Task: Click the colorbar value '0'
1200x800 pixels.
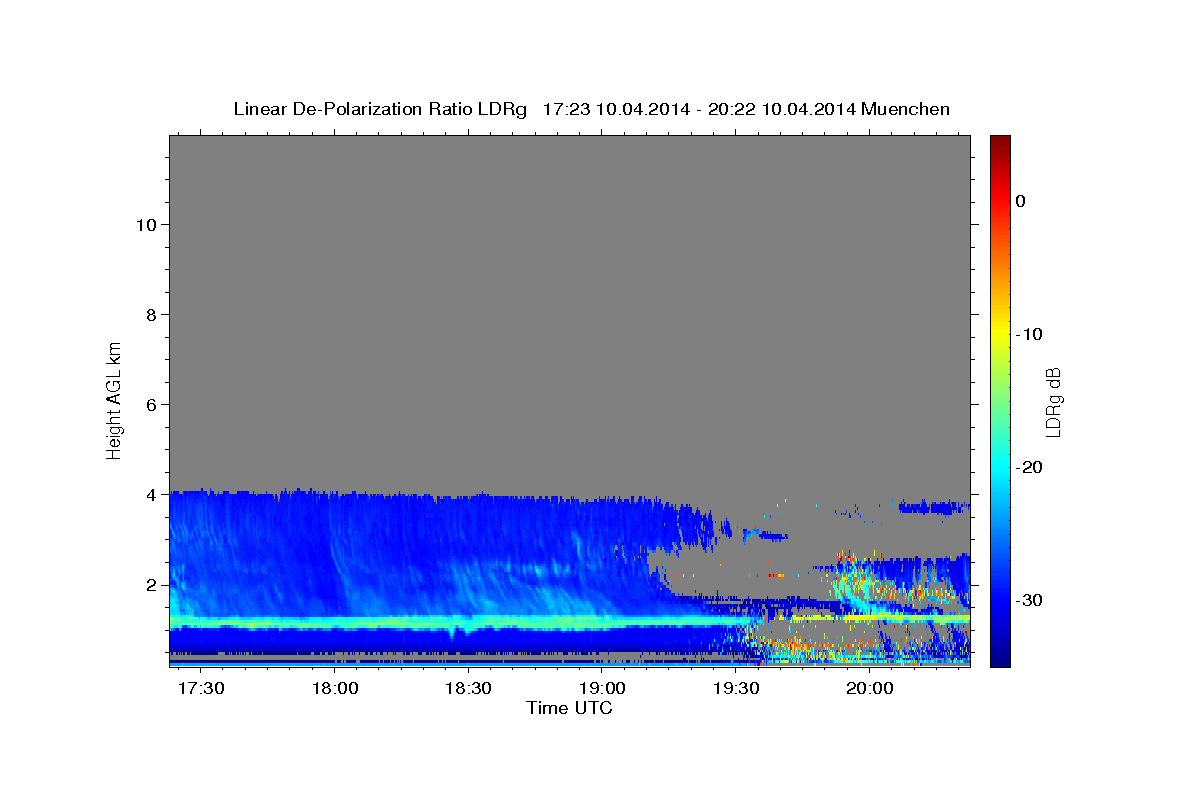Action: click(x=1020, y=201)
